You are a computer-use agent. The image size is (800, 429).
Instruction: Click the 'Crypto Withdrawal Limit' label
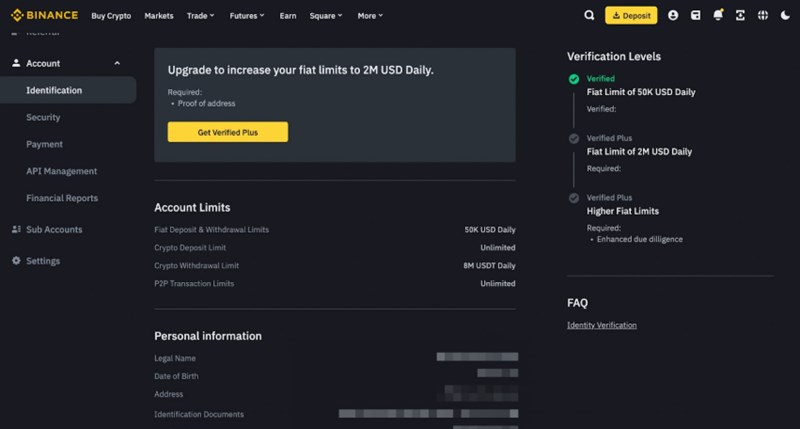tap(196, 266)
